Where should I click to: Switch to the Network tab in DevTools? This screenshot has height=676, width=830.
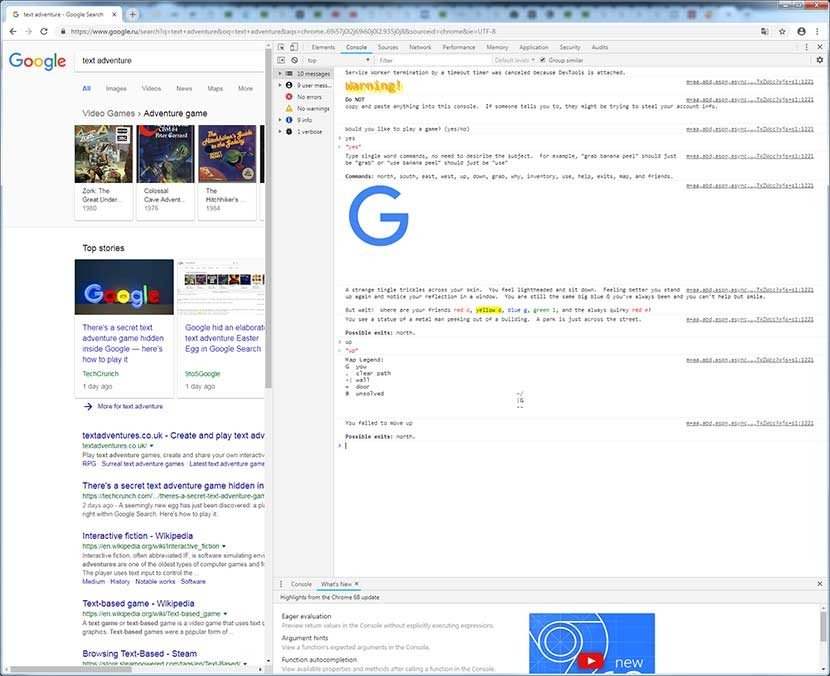[420, 47]
